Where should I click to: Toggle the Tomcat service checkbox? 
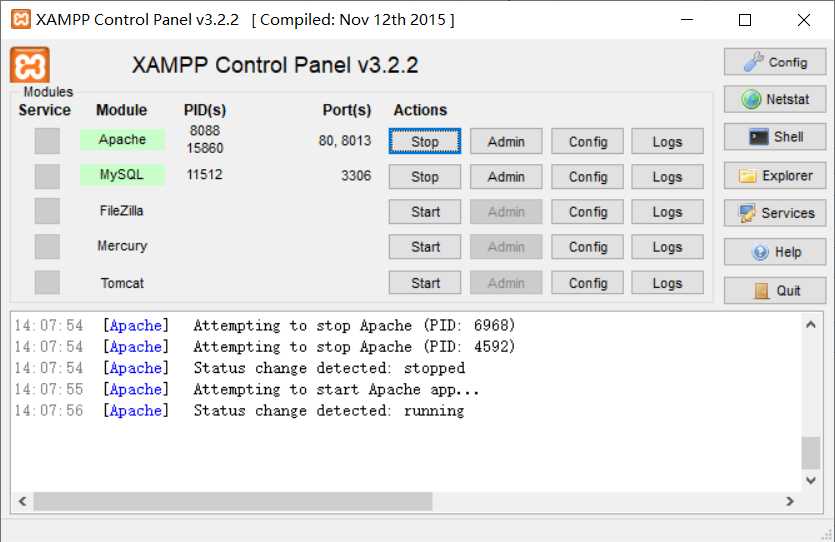tap(47, 282)
